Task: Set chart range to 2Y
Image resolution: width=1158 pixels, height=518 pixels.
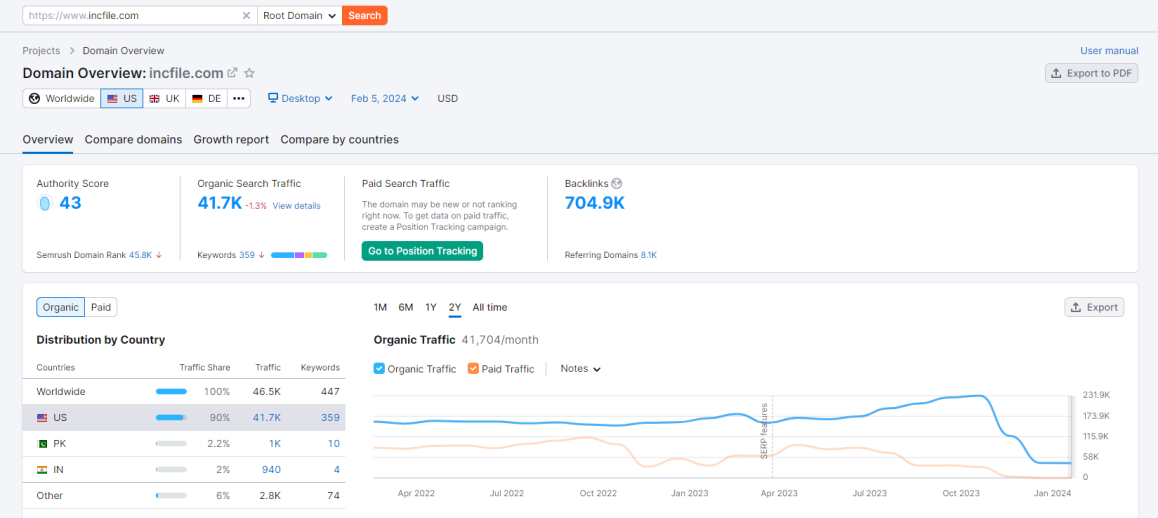Action: tap(455, 307)
